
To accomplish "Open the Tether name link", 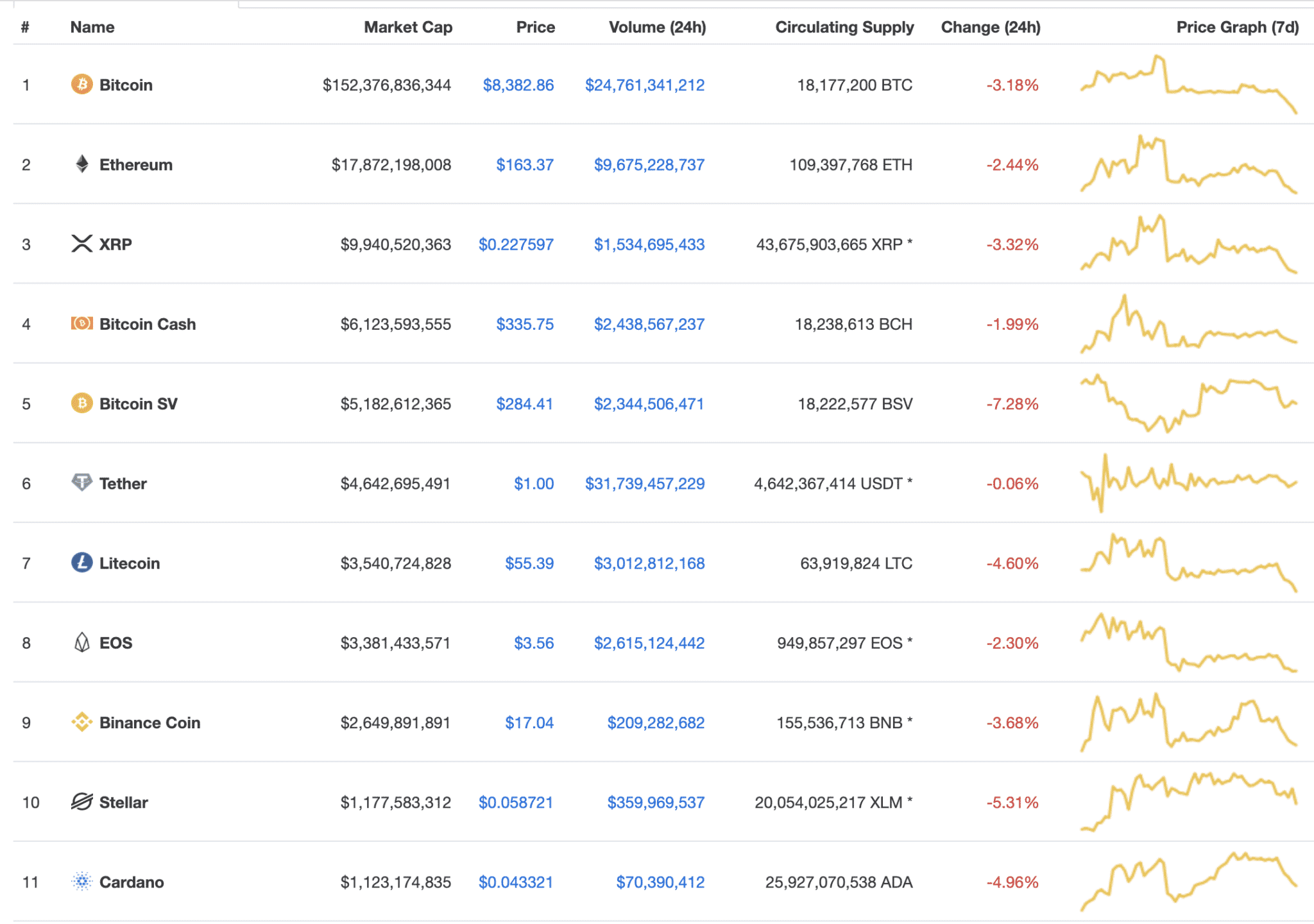I will pos(123,483).
